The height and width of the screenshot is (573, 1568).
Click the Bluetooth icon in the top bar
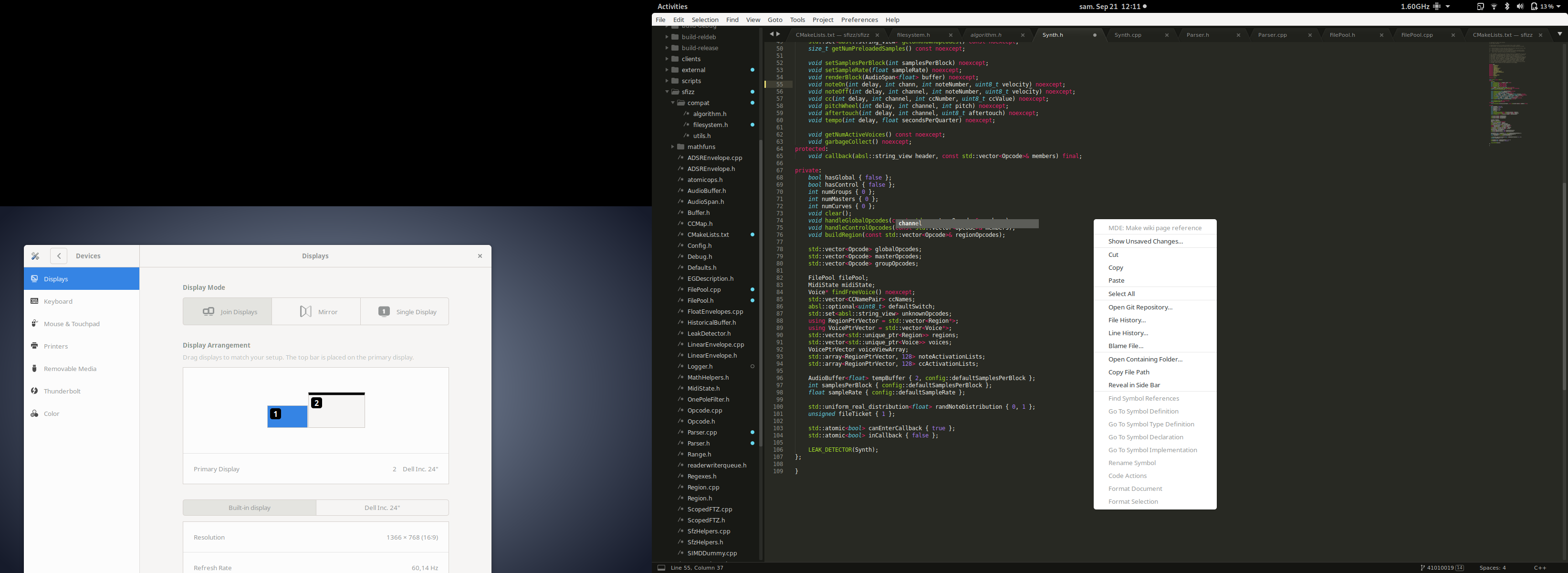(x=1506, y=6)
